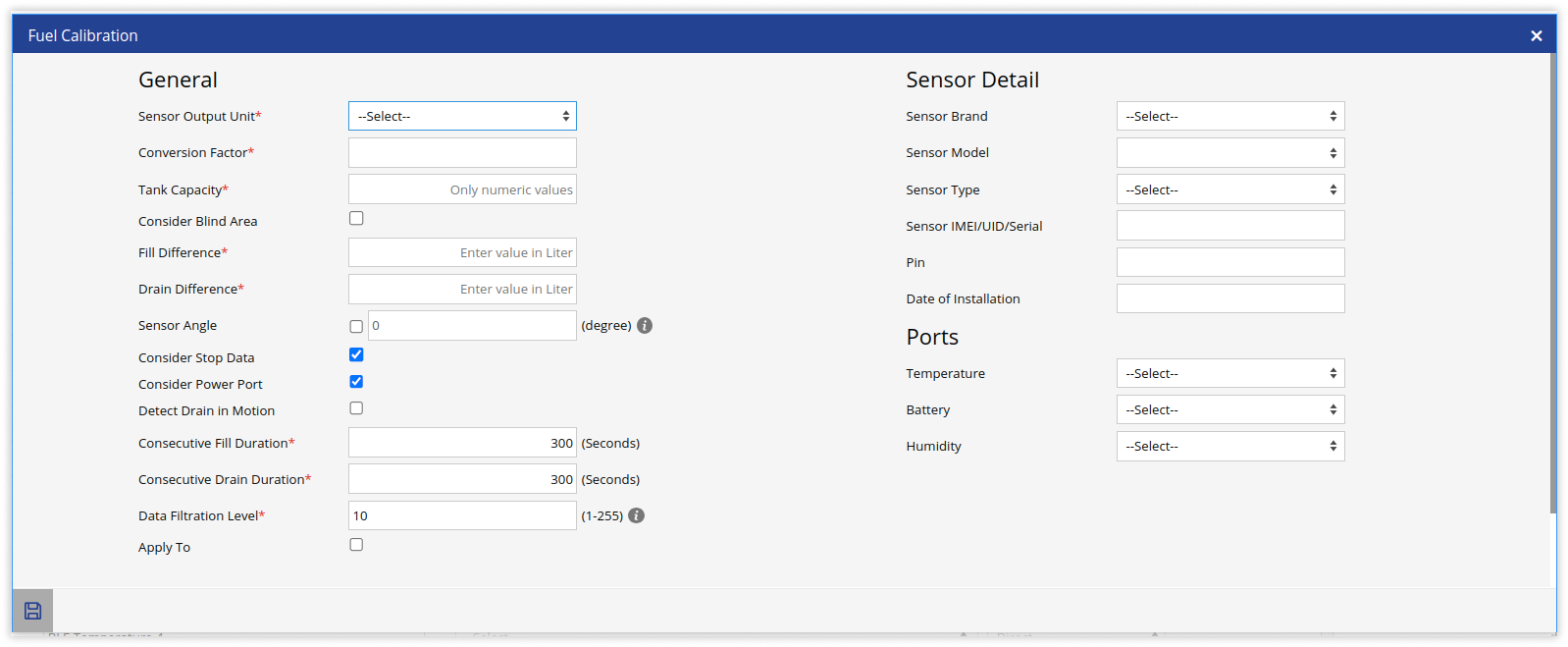Image resolution: width=1568 pixels, height=647 pixels.
Task: Focus the Conversion Factor text box
Action: click(462, 153)
